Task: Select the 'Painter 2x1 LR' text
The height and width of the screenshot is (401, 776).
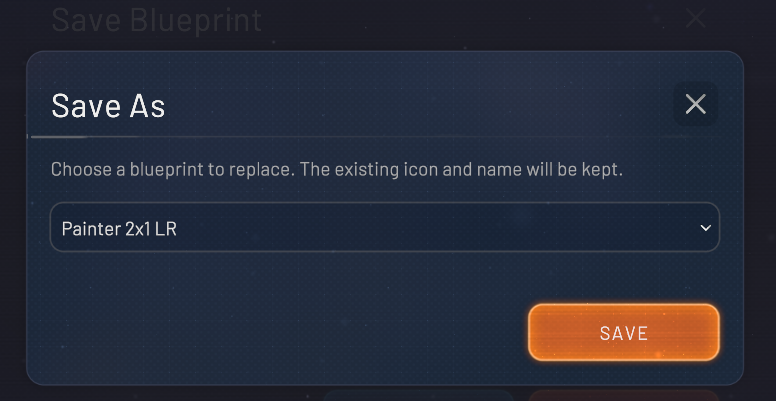Action: 119,229
